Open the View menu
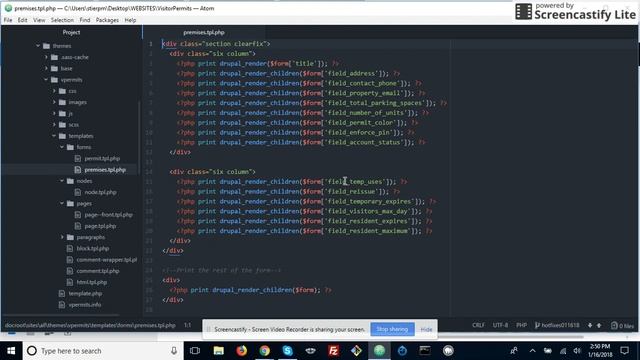Image resolution: width=640 pixels, height=360 pixels. click(x=39, y=20)
